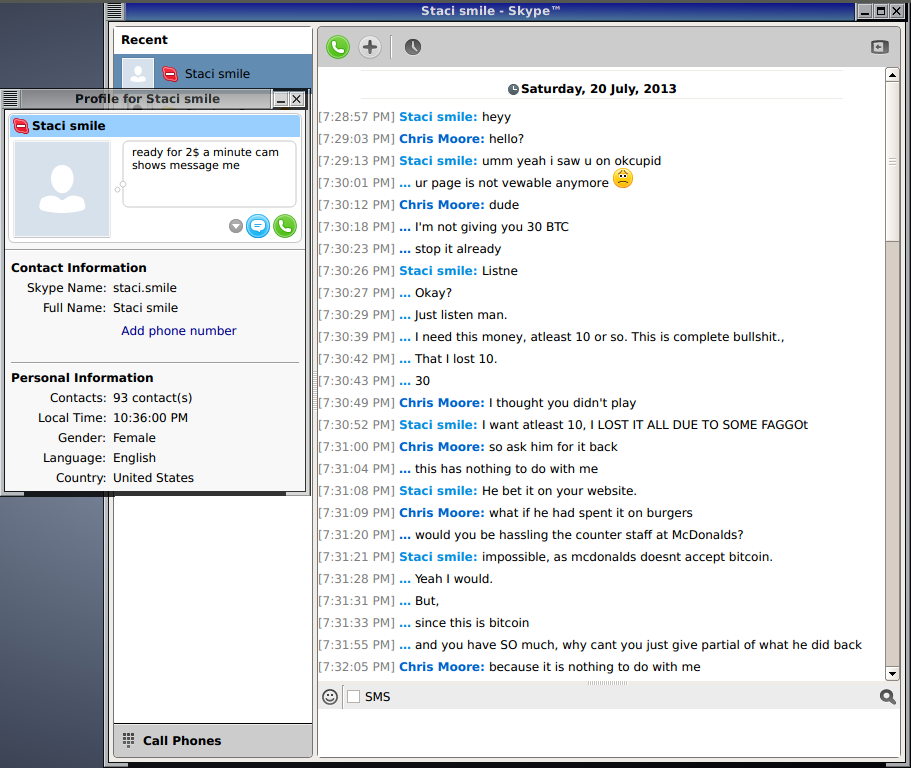Click the Add phone number link

click(178, 331)
